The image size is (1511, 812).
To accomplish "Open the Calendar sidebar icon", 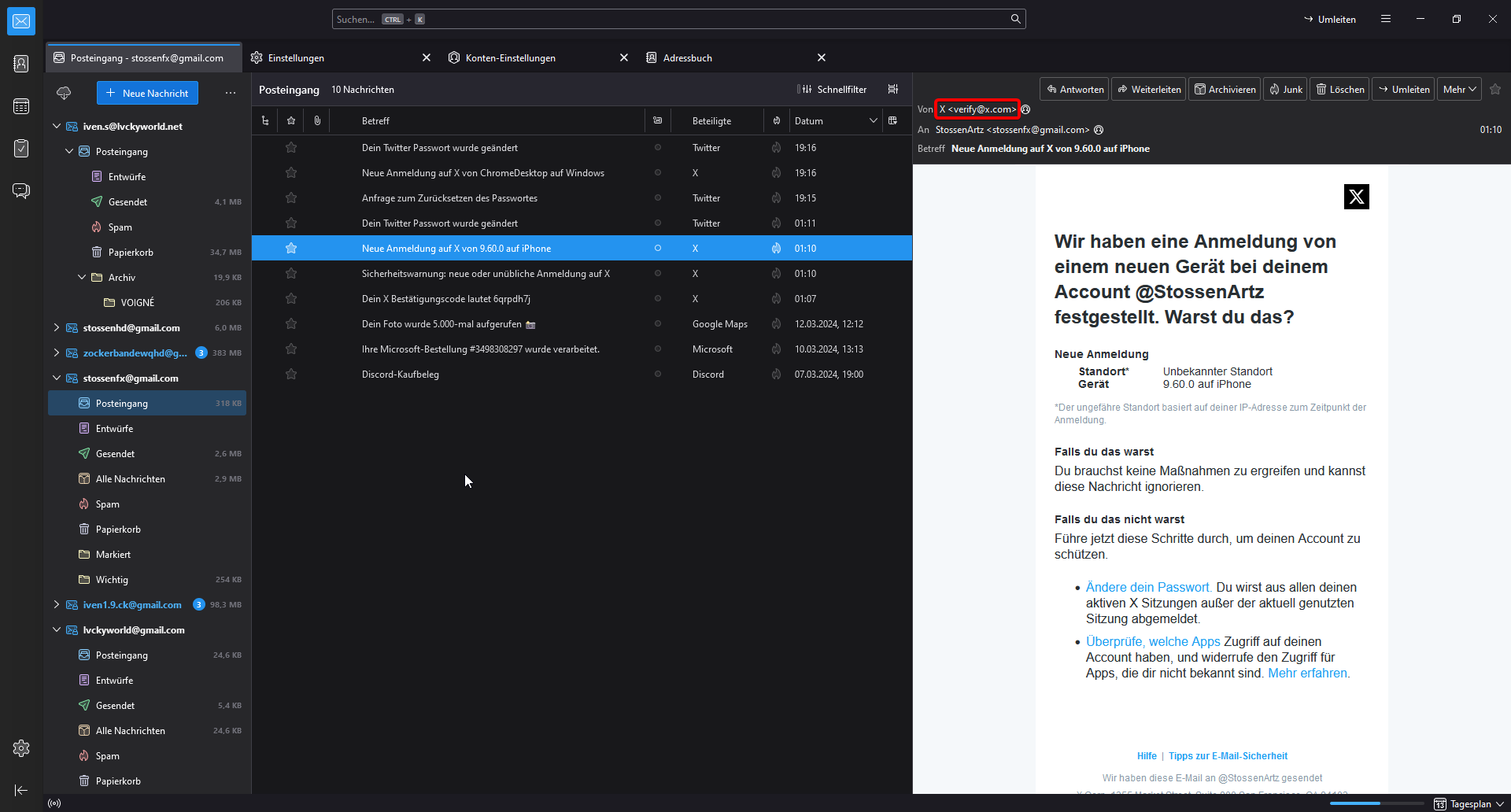I will (x=21, y=106).
